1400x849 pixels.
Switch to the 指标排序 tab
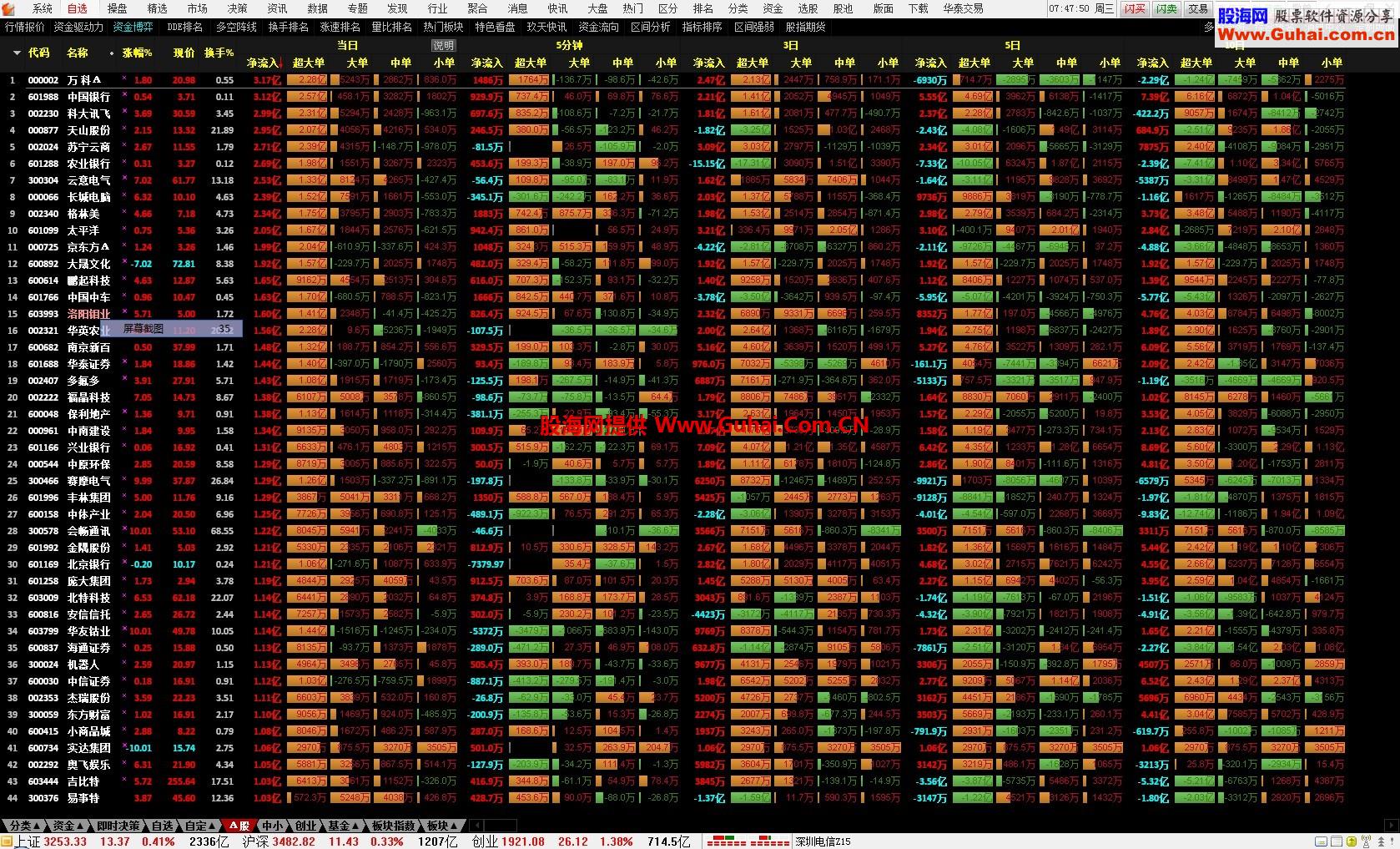point(703,27)
